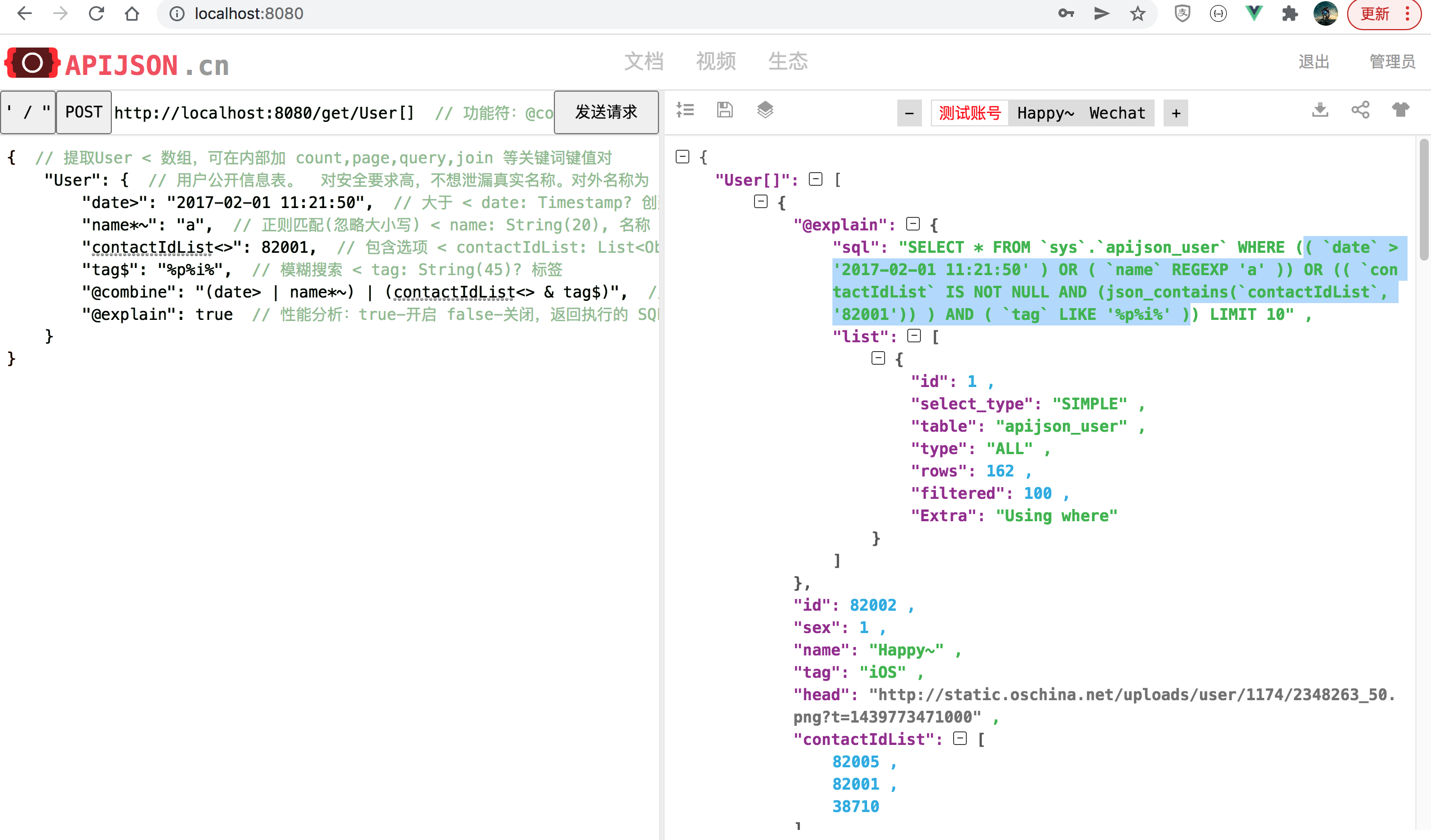Collapse the "@explain" object node

[913, 224]
